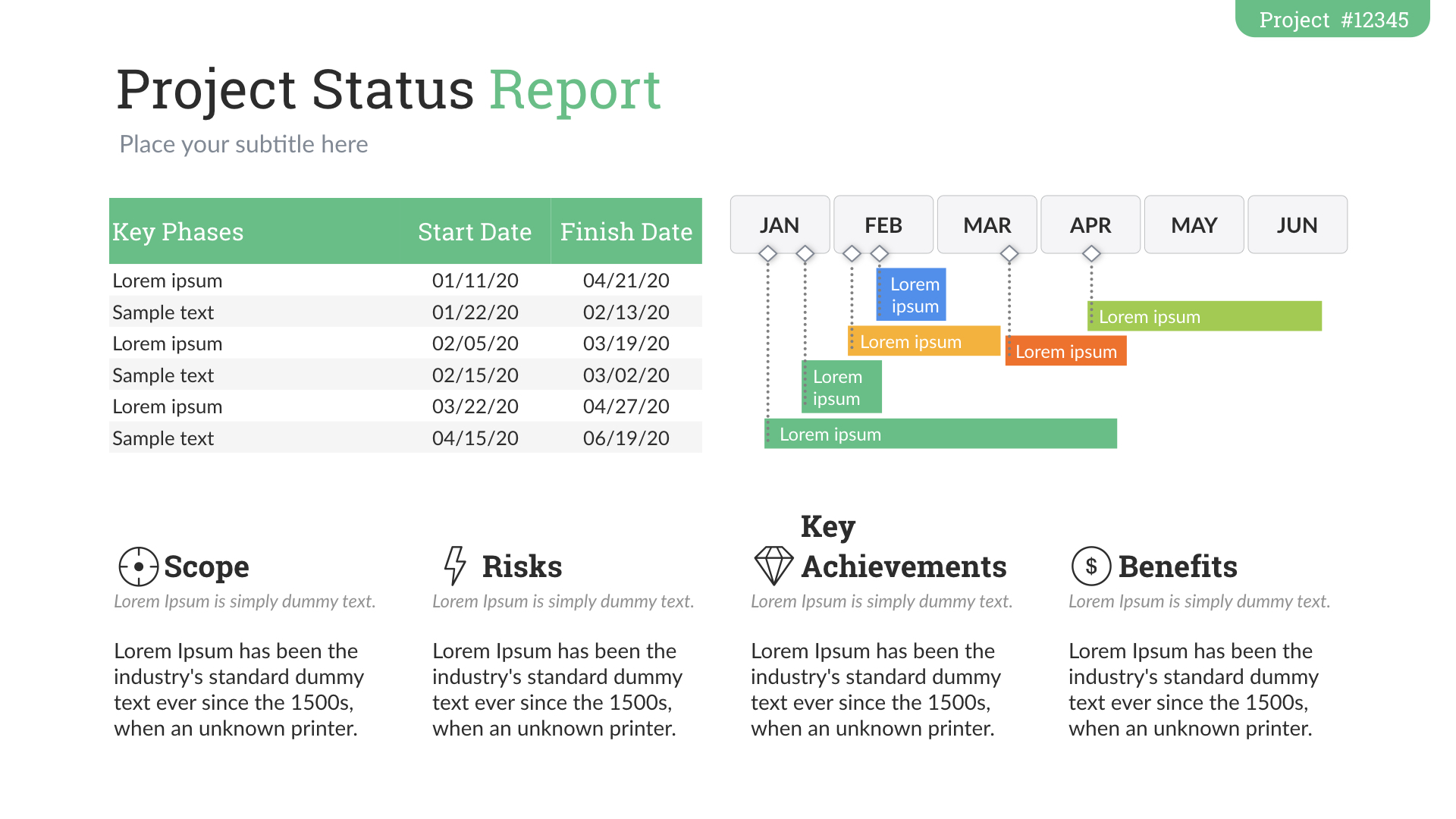This screenshot has width=1456, height=819.
Task: Click the Finish Date column header
Action: [626, 231]
